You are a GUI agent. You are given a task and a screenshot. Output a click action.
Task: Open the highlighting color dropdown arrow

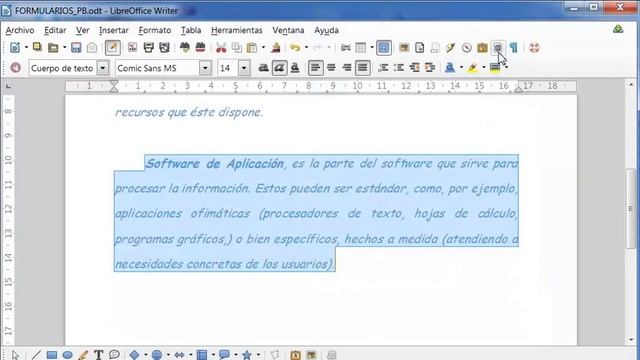(484, 68)
